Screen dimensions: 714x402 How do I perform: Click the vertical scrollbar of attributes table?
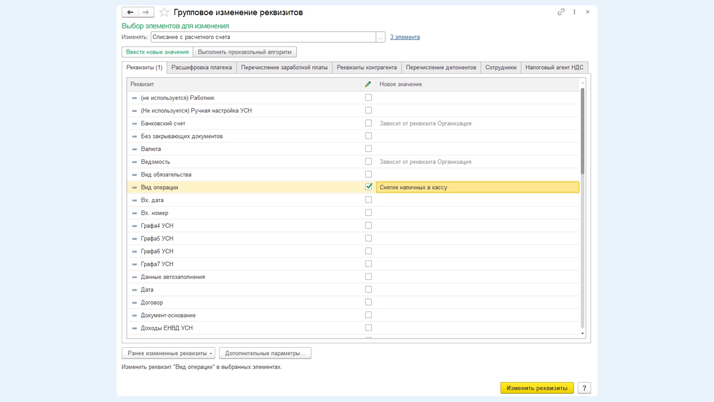[x=583, y=130]
